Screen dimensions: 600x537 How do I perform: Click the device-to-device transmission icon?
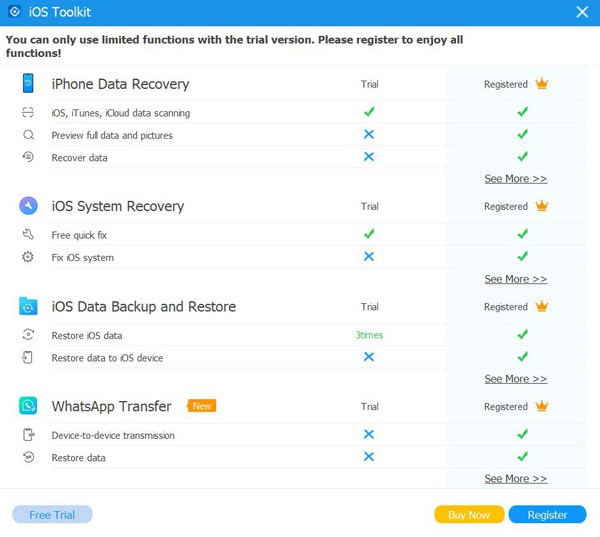[29, 435]
